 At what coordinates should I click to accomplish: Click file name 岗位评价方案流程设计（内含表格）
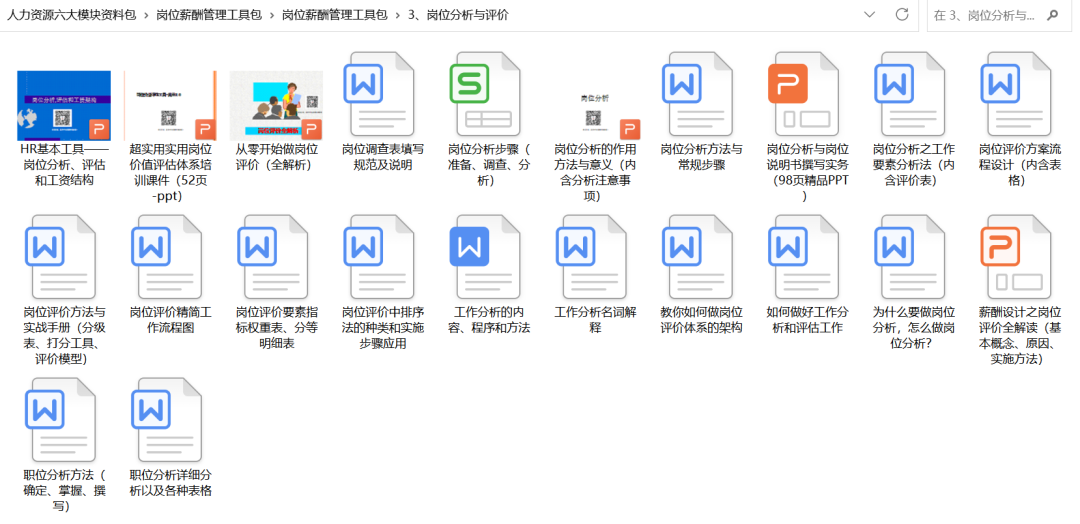1019,165
